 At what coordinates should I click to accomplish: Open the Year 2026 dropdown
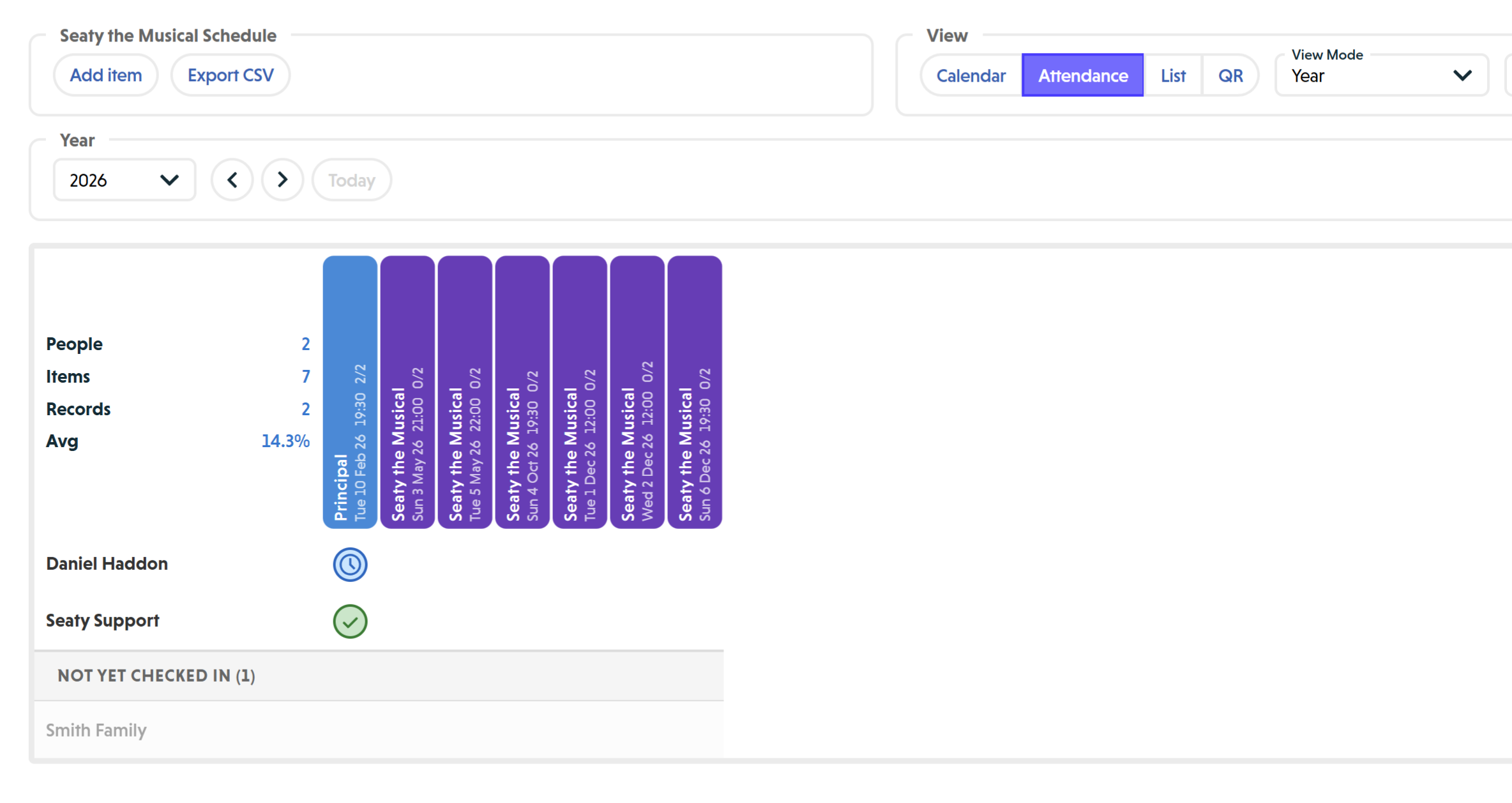[124, 180]
